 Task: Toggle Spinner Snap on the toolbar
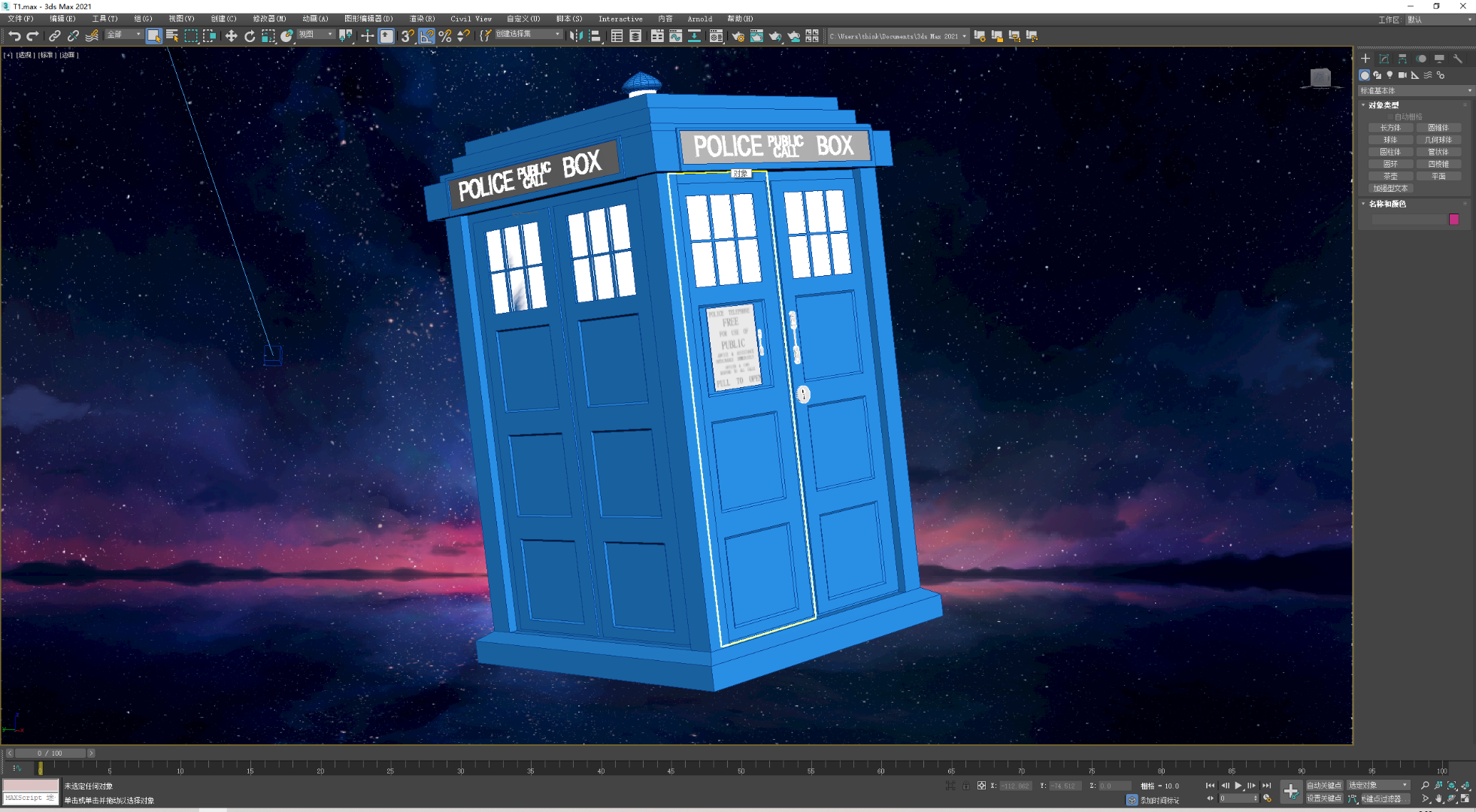point(464,35)
